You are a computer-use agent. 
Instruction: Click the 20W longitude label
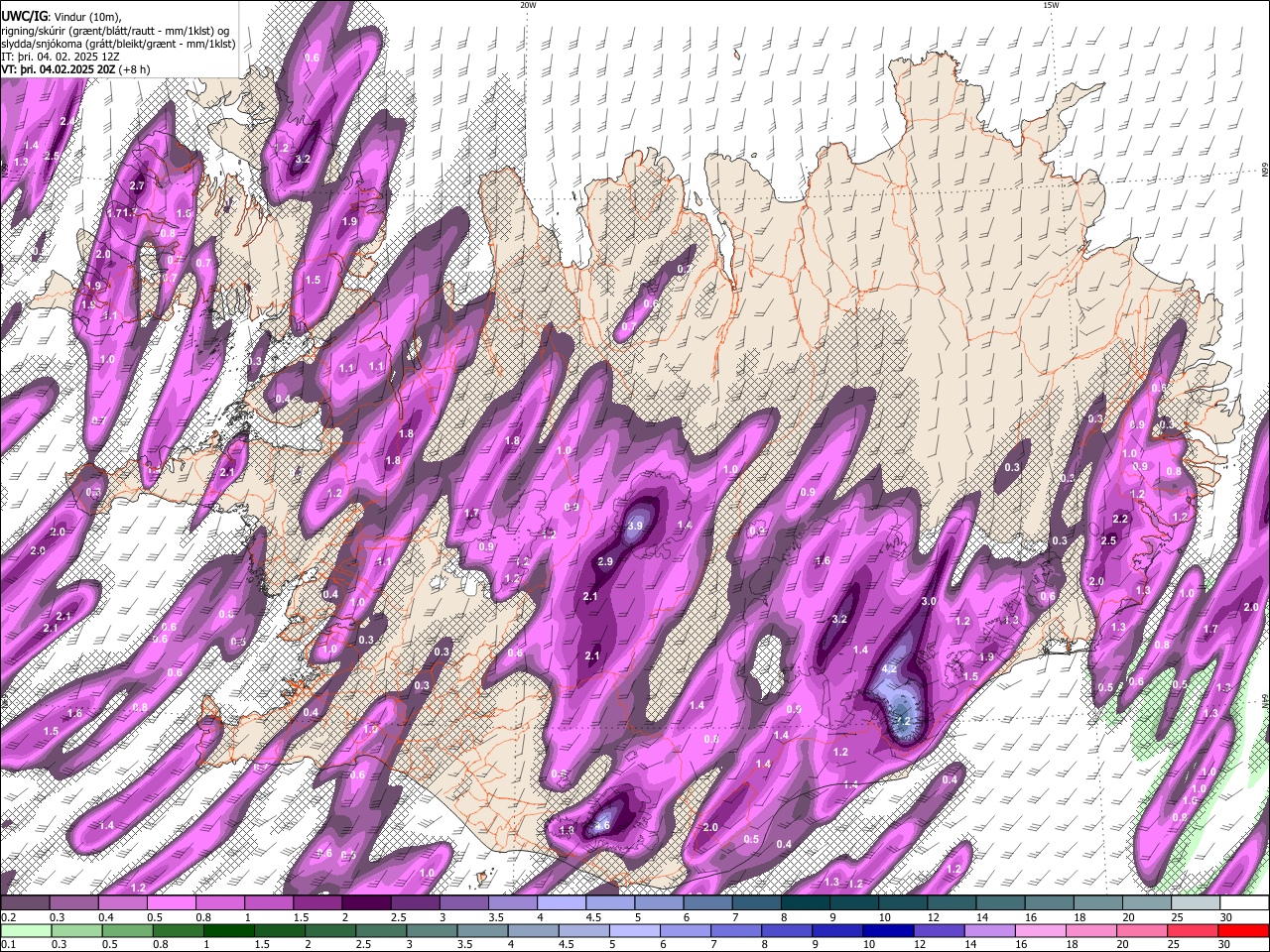point(528,5)
